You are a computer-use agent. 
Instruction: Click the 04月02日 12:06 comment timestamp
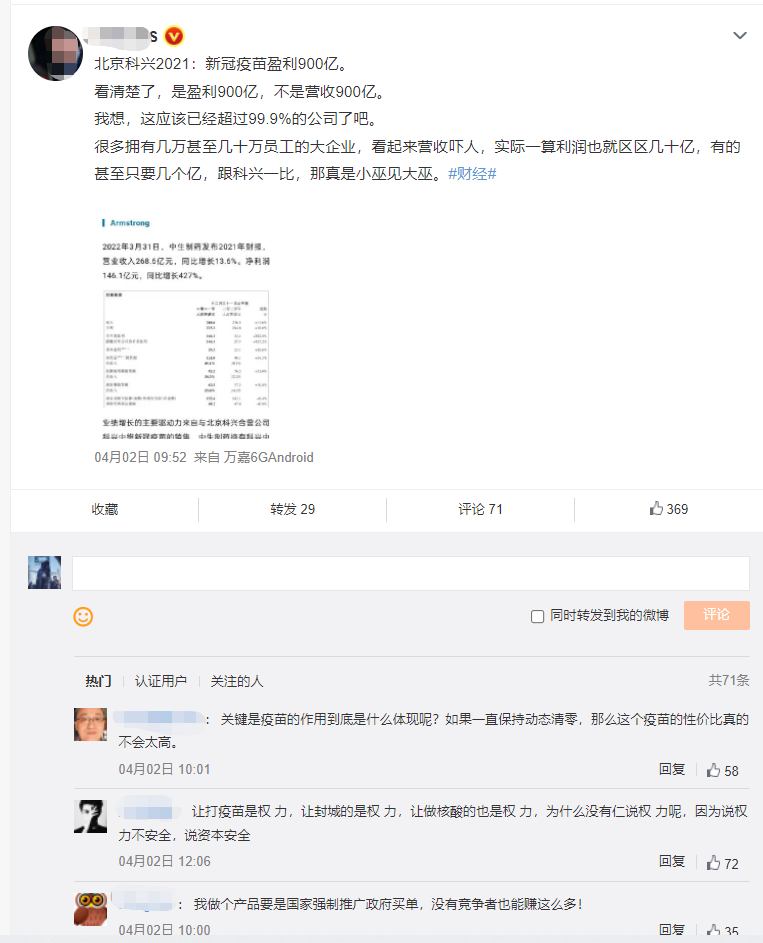coord(164,861)
